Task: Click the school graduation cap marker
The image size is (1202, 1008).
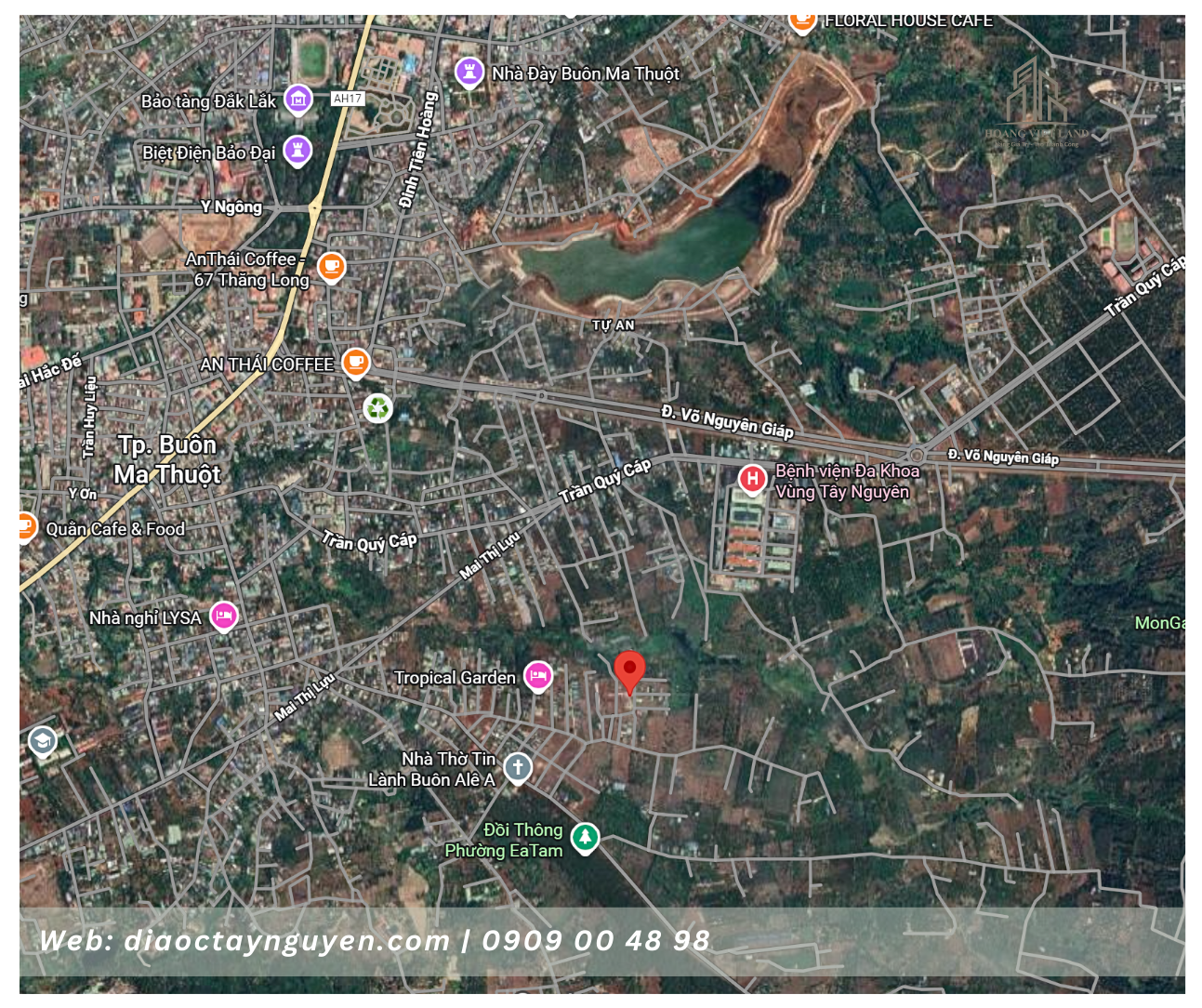Action: pos(42,741)
